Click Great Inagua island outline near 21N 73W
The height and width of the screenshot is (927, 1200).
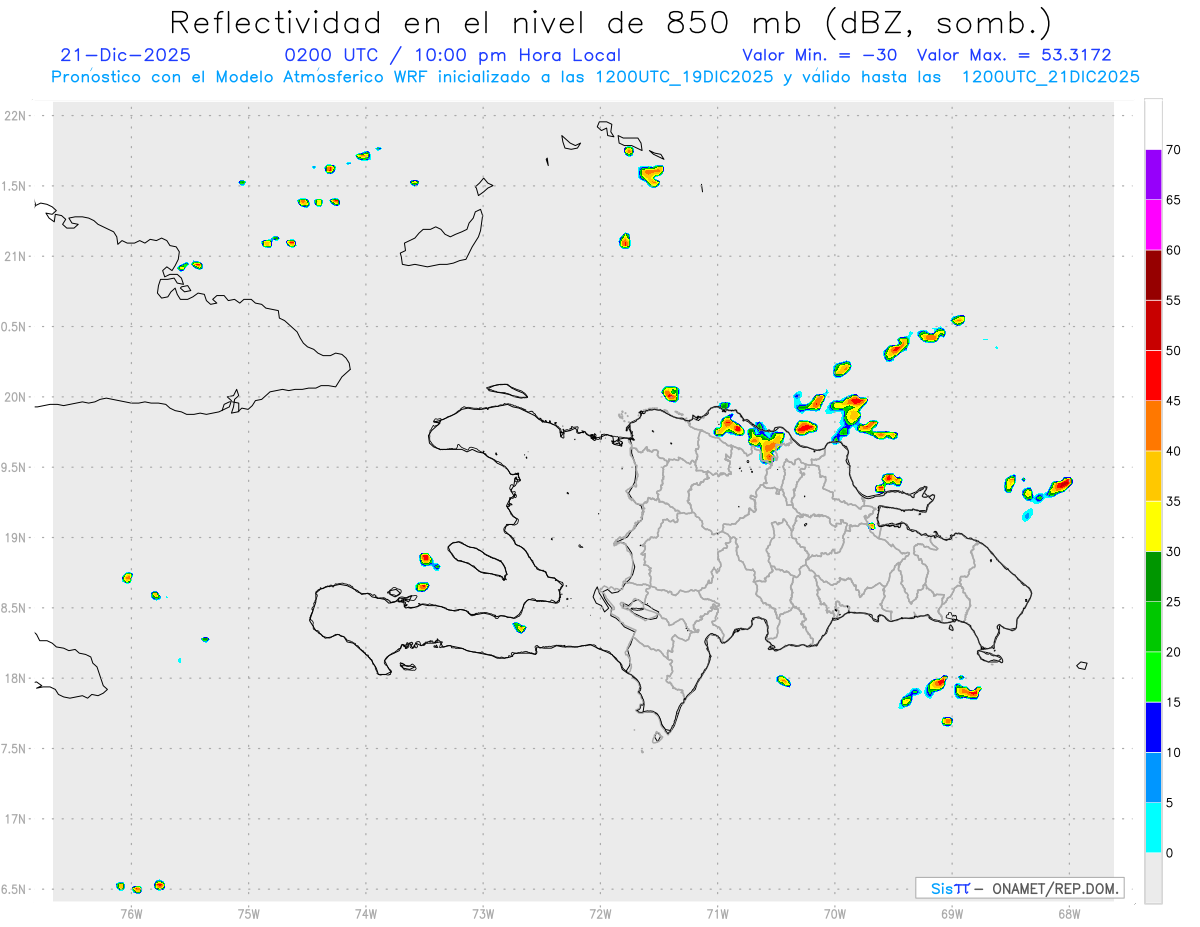click(443, 239)
